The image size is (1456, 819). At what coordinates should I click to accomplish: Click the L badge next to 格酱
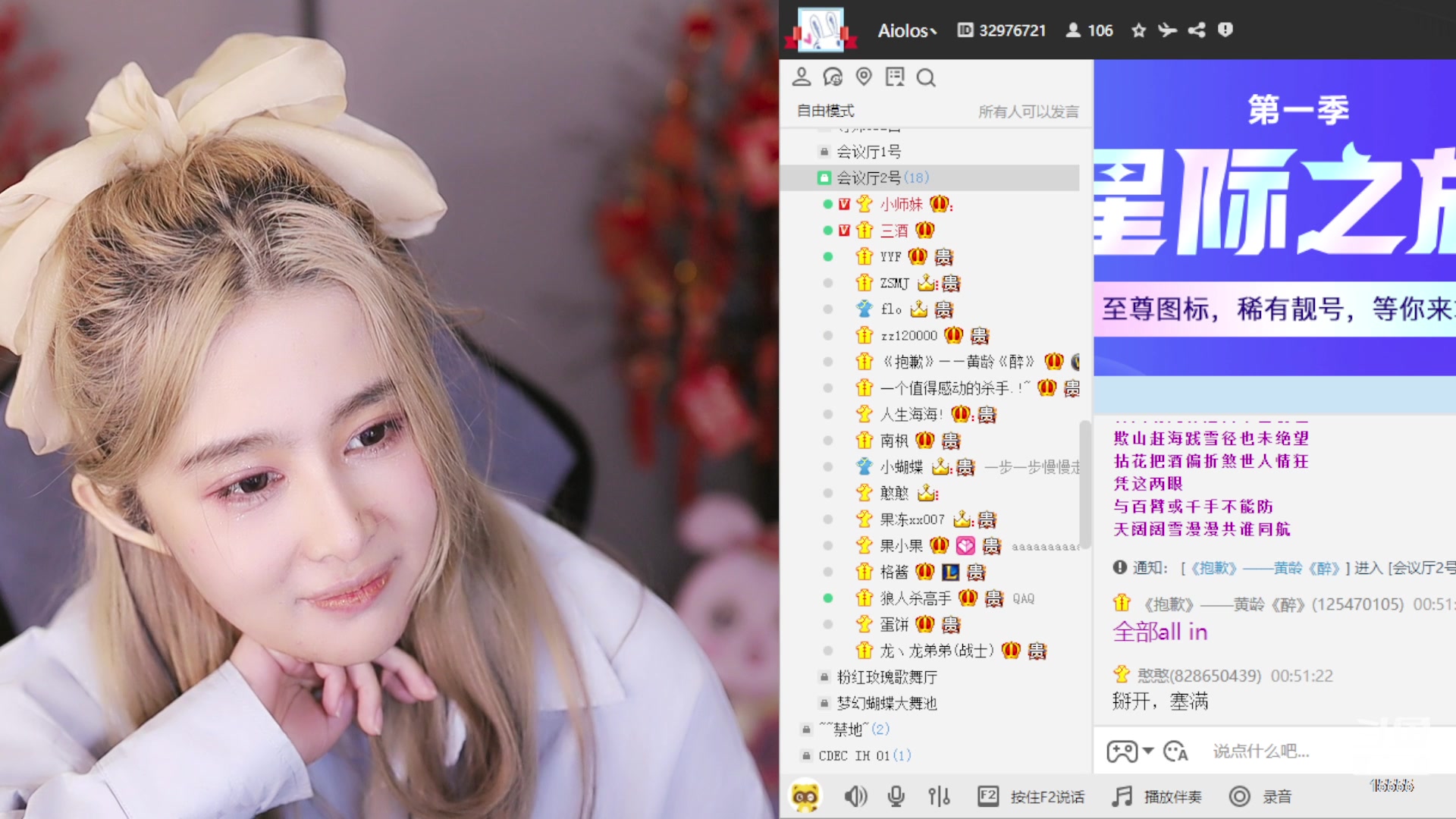(950, 572)
